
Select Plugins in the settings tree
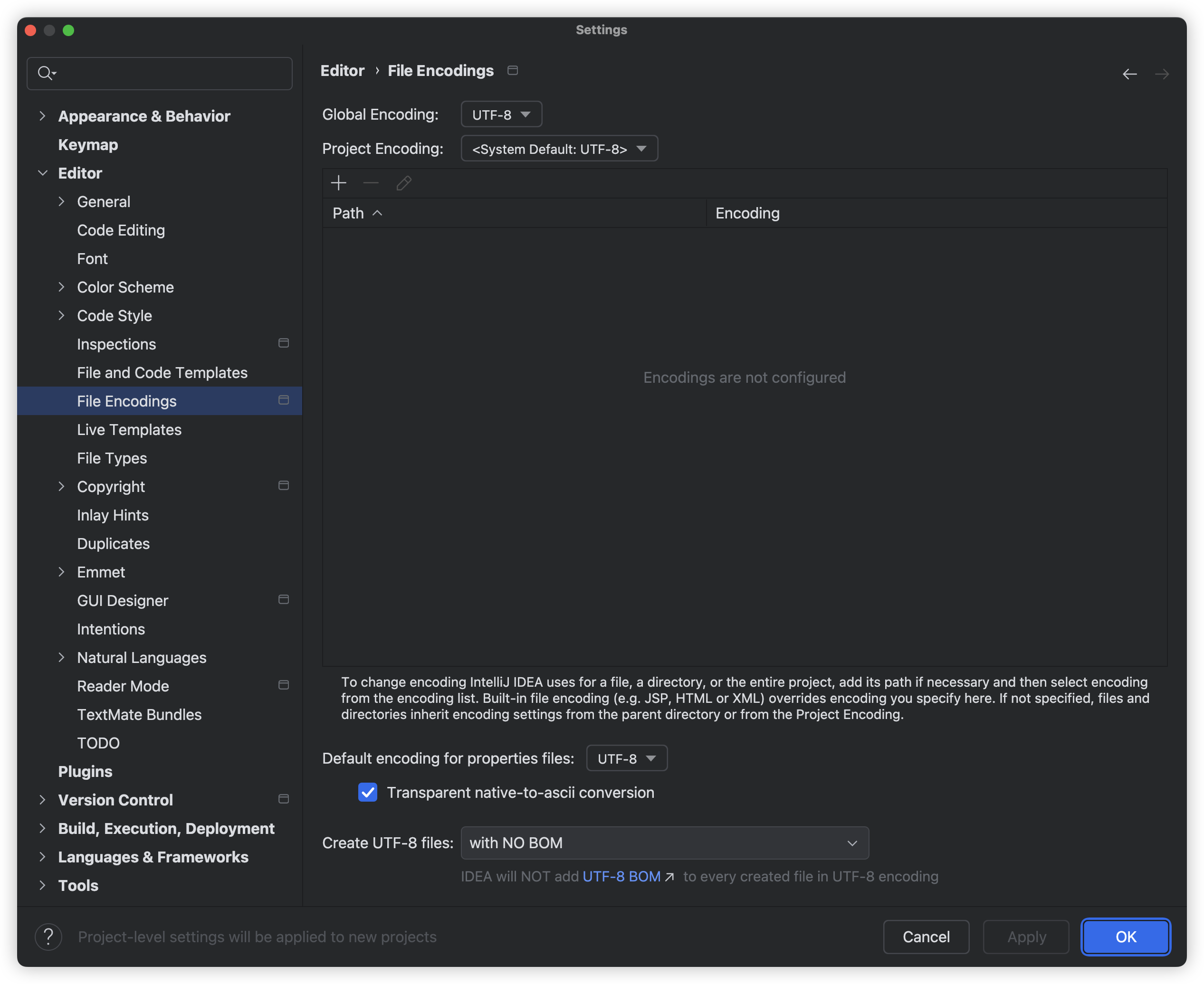[85, 771]
